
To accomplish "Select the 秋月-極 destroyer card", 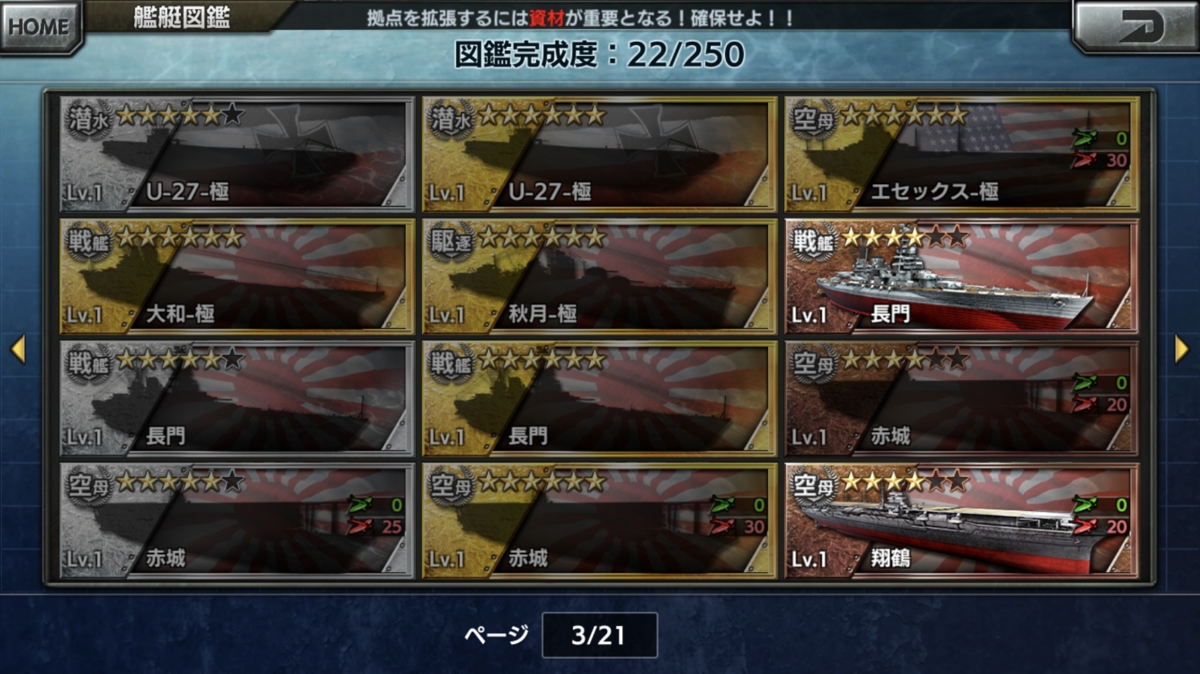I will tap(599, 276).
